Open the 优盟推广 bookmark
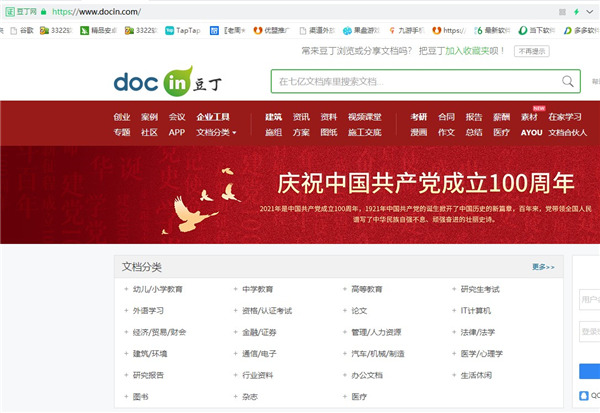Viewport: 600px width, 413px height. (272, 30)
